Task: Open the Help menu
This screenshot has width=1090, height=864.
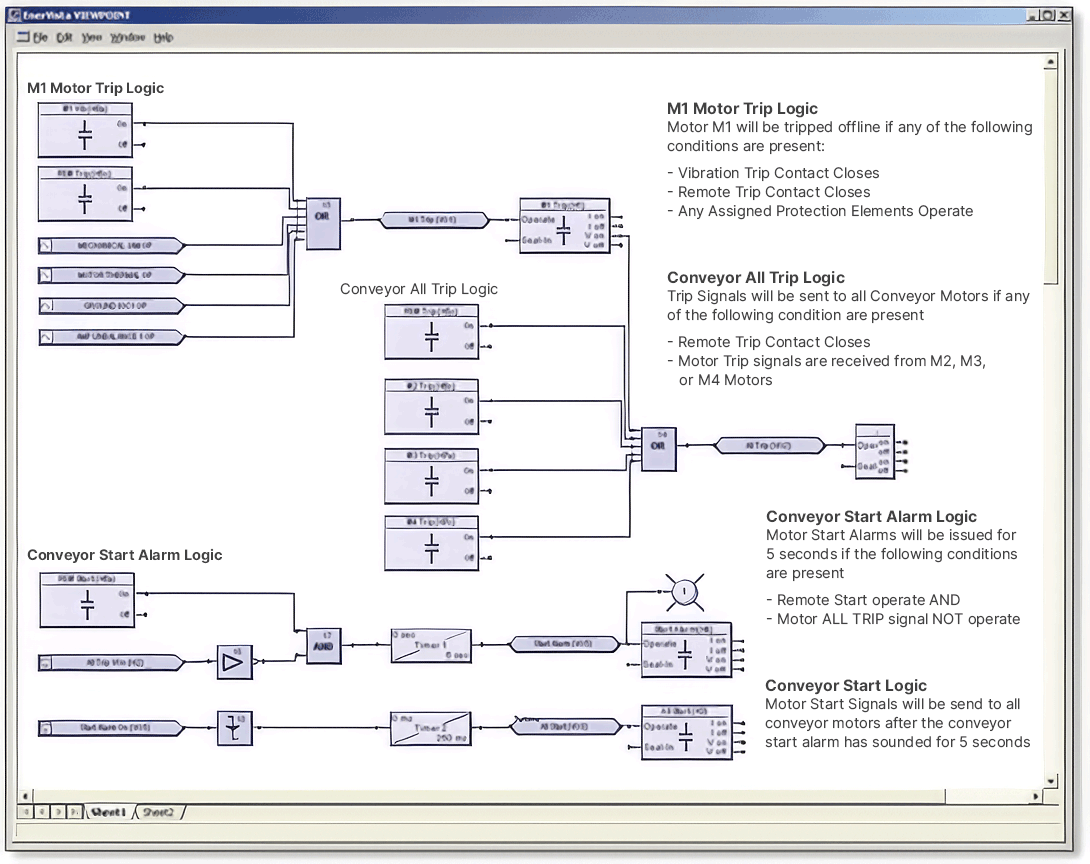Action: pos(163,38)
